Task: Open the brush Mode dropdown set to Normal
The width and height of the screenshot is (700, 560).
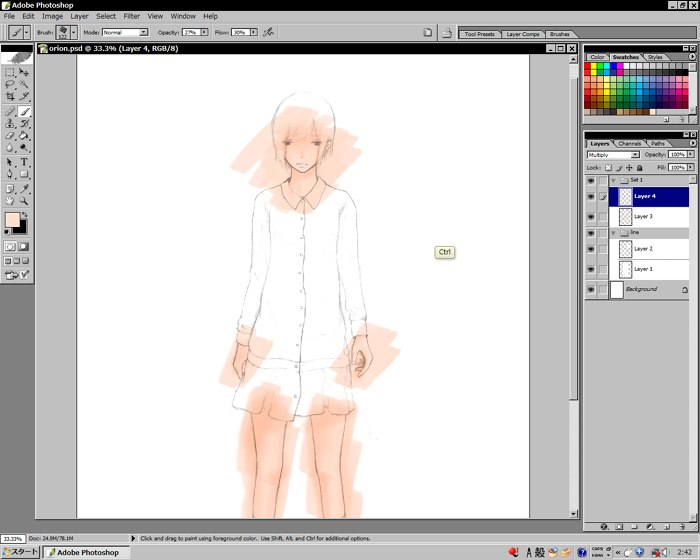Action: click(x=124, y=32)
